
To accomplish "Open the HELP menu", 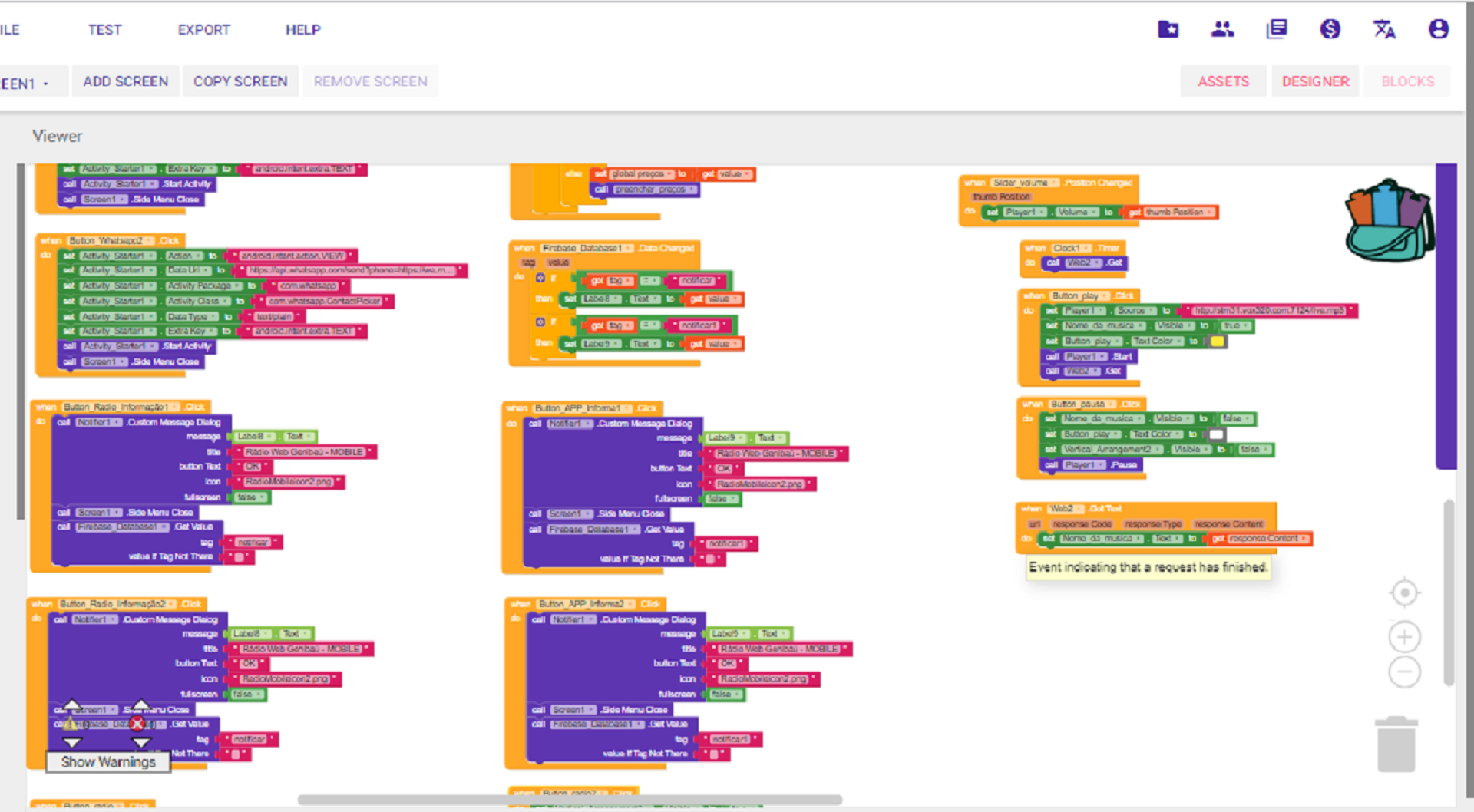I will tap(302, 30).
